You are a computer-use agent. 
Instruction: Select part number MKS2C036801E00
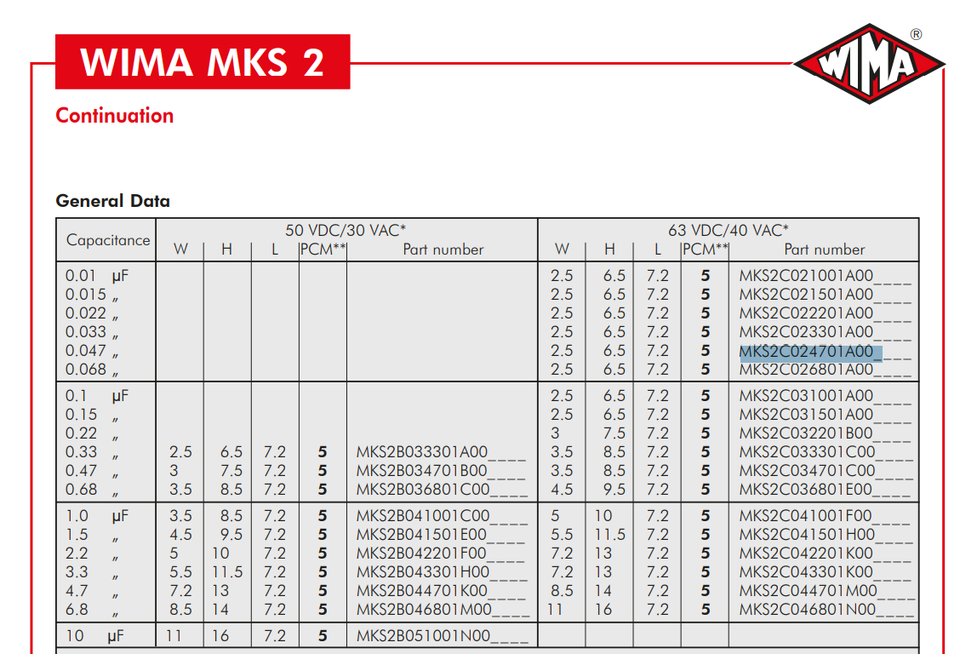pyautogui.click(x=807, y=489)
